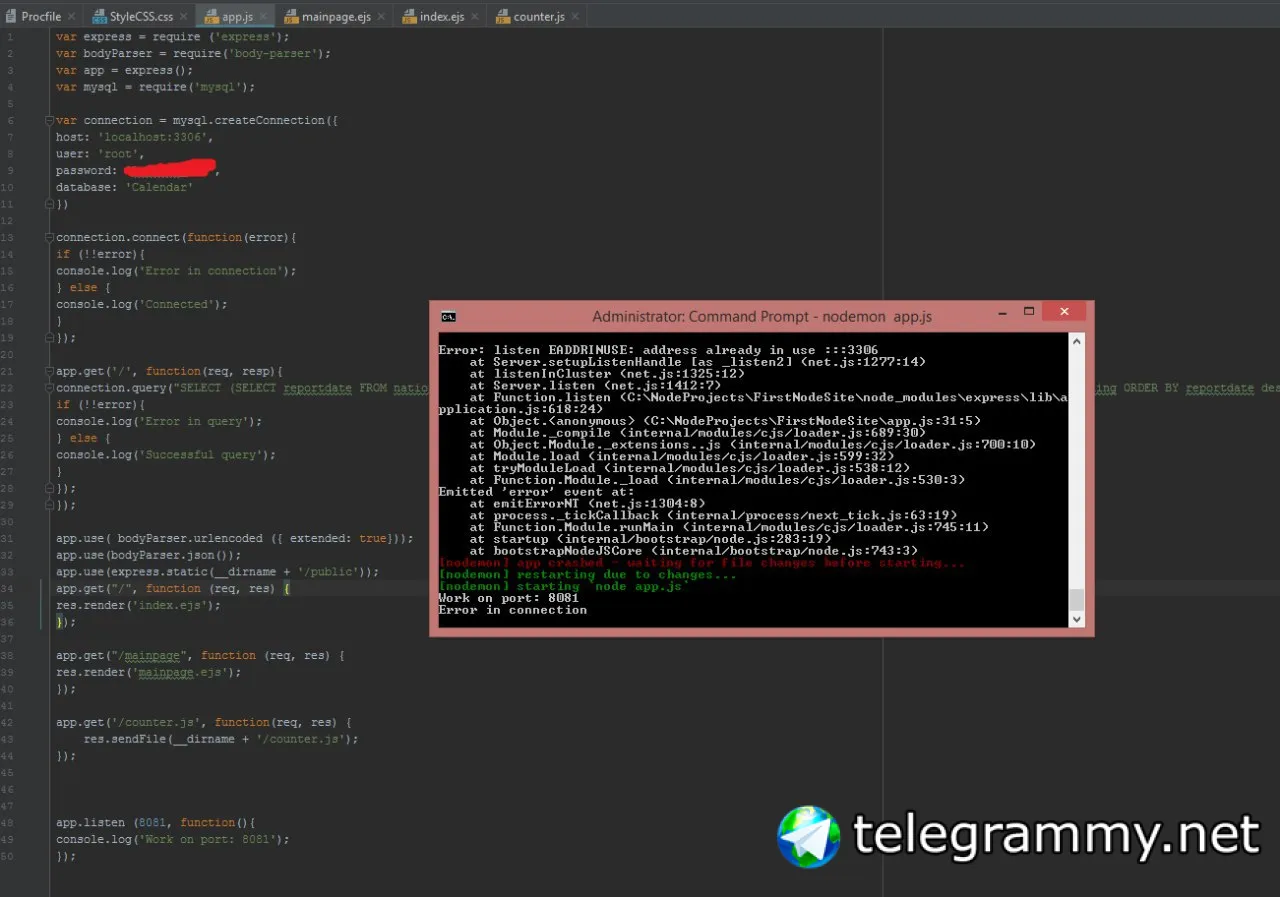Screen dimensions: 1280x897
Task: Close the Procfile tab with its x
Action: click(x=71, y=17)
